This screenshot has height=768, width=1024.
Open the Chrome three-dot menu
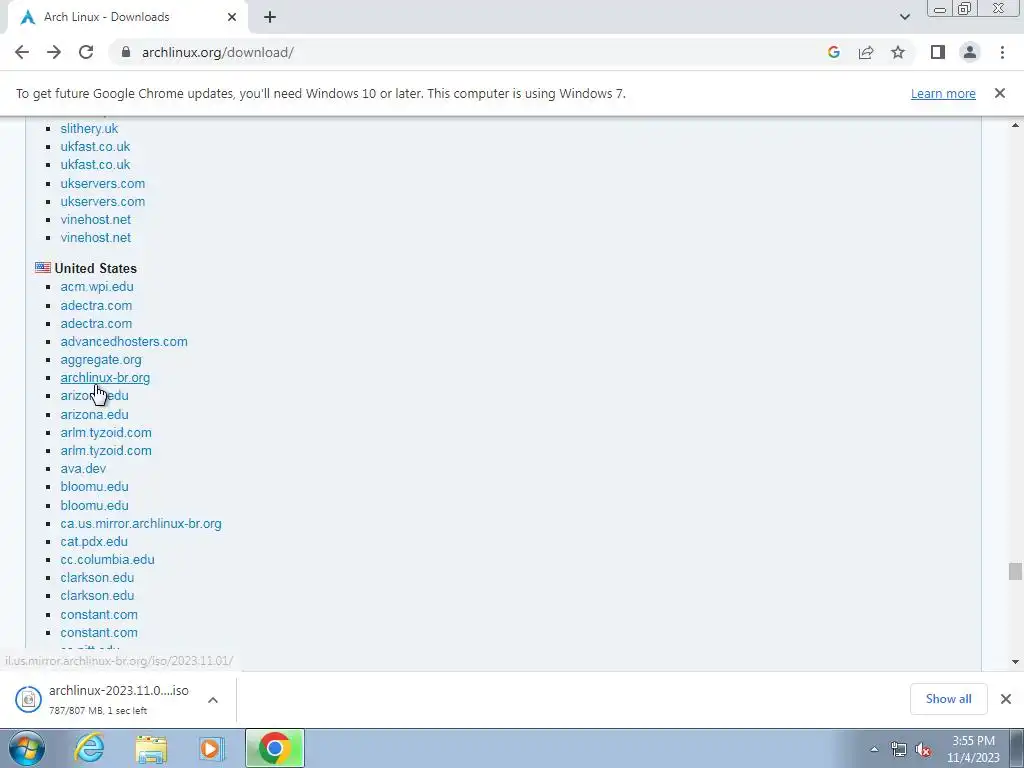point(1002,52)
